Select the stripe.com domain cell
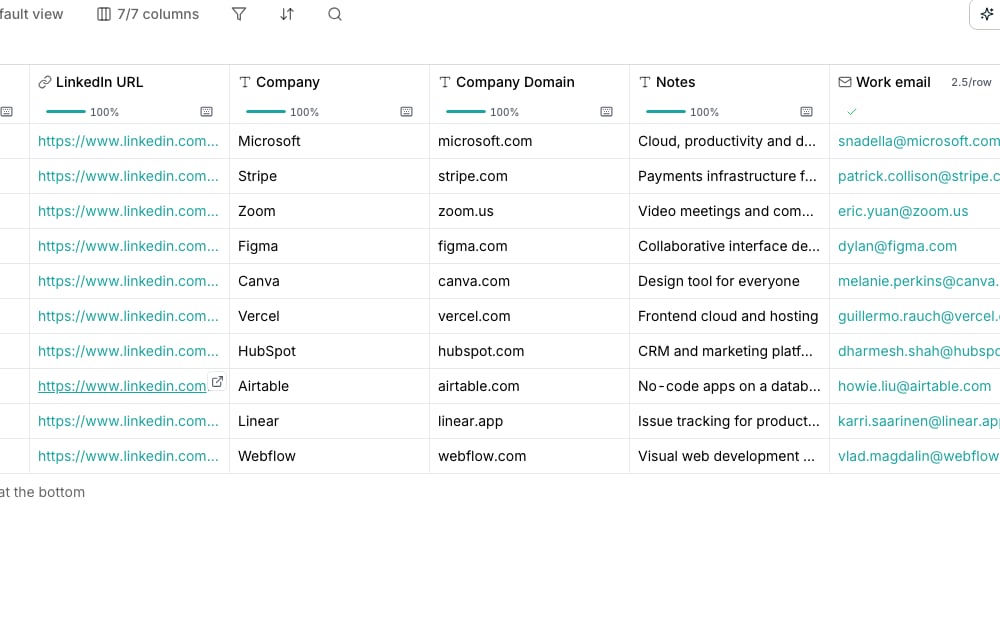Viewport: 1000px width, 620px height. (529, 176)
